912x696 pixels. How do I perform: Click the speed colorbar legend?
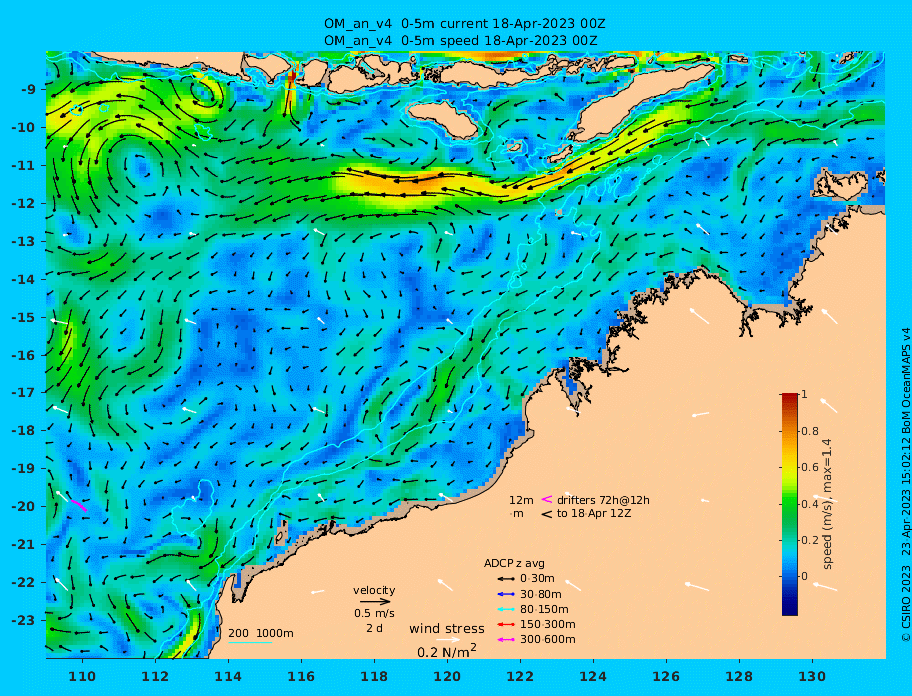point(790,504)
